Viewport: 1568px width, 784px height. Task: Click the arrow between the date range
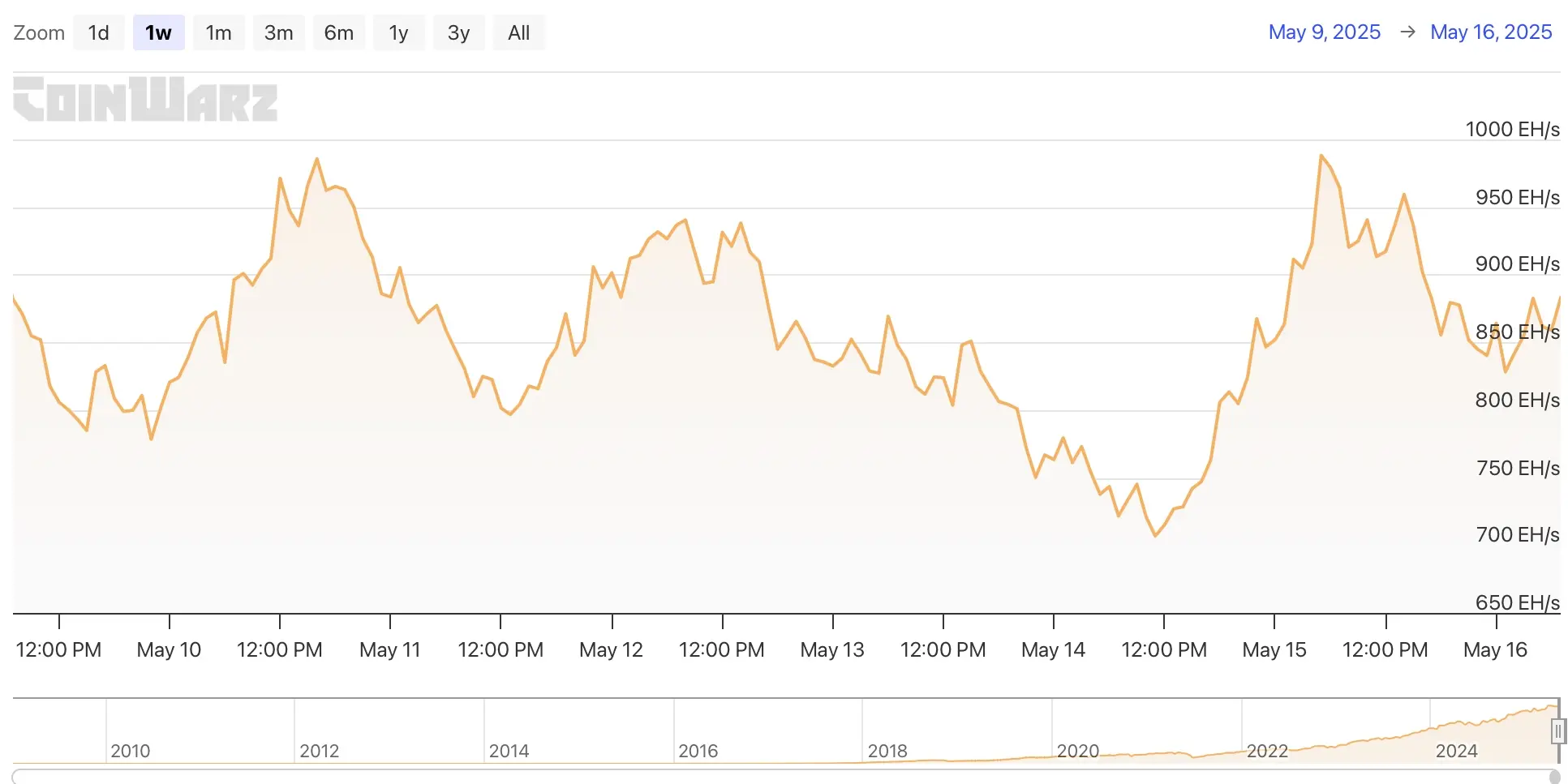point(1407,32)
